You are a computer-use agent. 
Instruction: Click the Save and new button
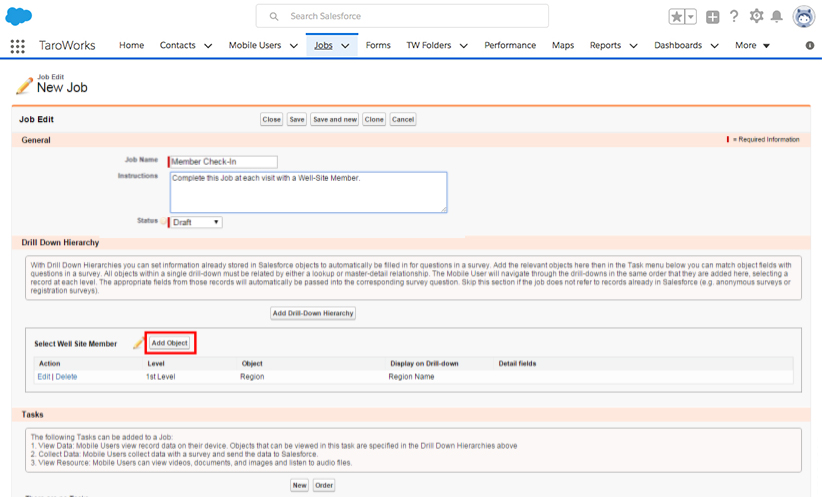334,119
